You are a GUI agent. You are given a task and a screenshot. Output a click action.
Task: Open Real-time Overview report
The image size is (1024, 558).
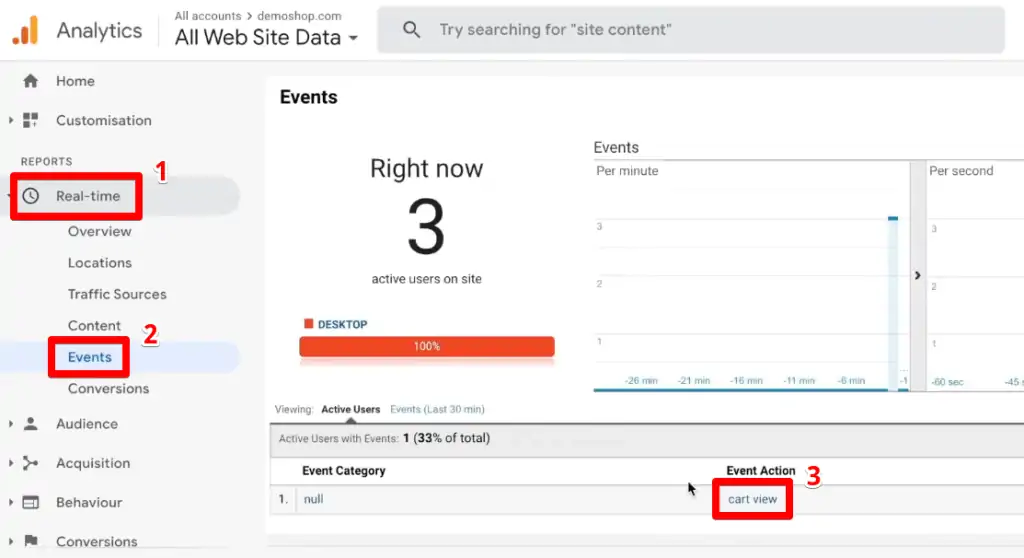(x=99, y=231)
